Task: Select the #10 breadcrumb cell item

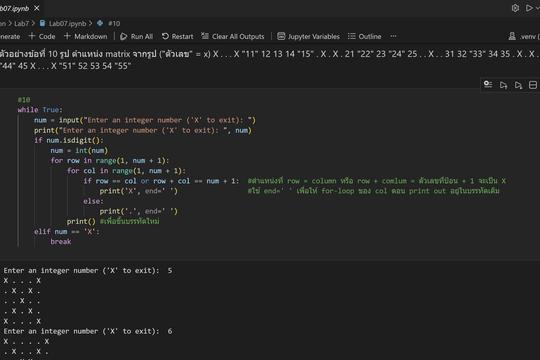Action: [114, 23]
